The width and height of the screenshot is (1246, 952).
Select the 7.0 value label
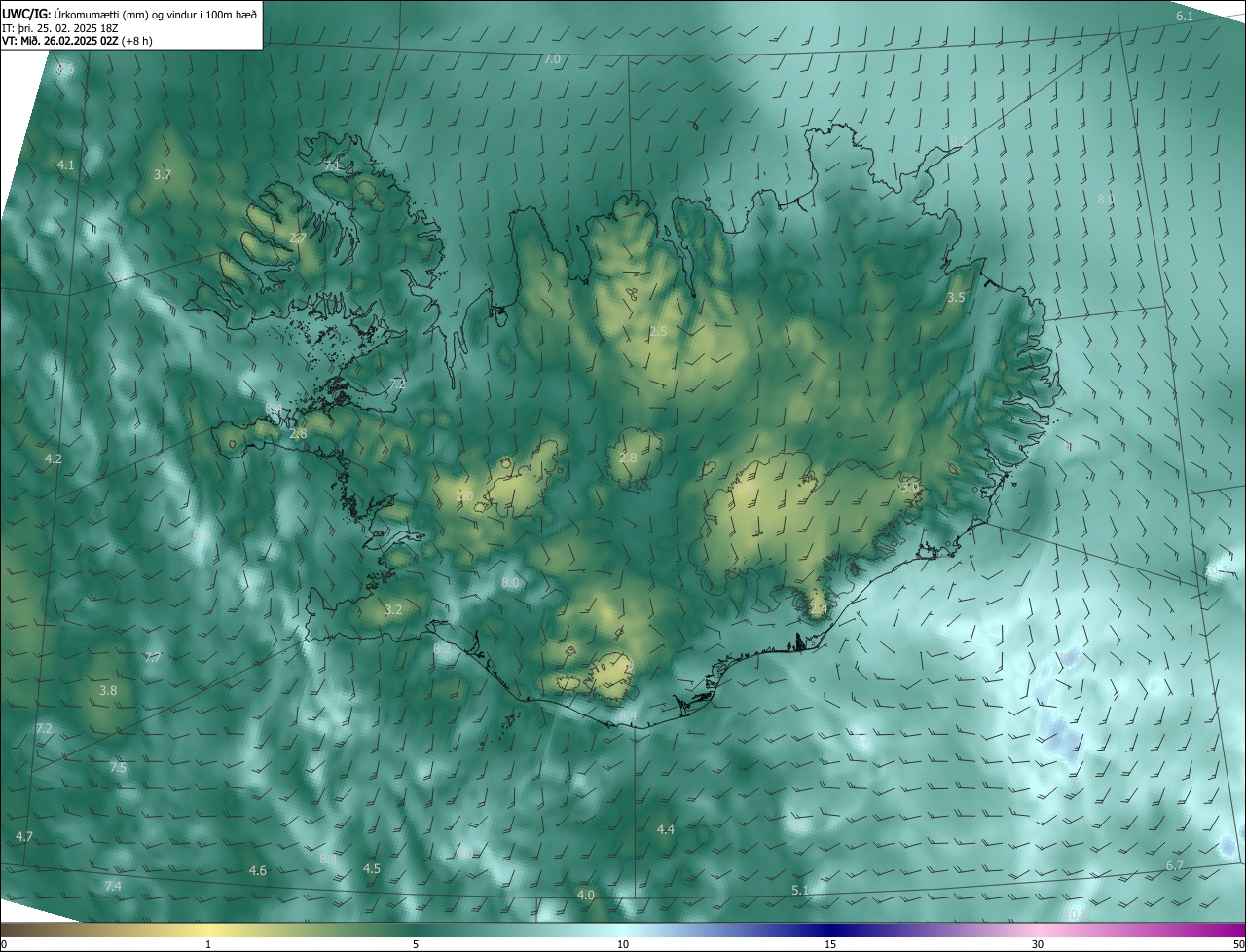click(552, 59)
